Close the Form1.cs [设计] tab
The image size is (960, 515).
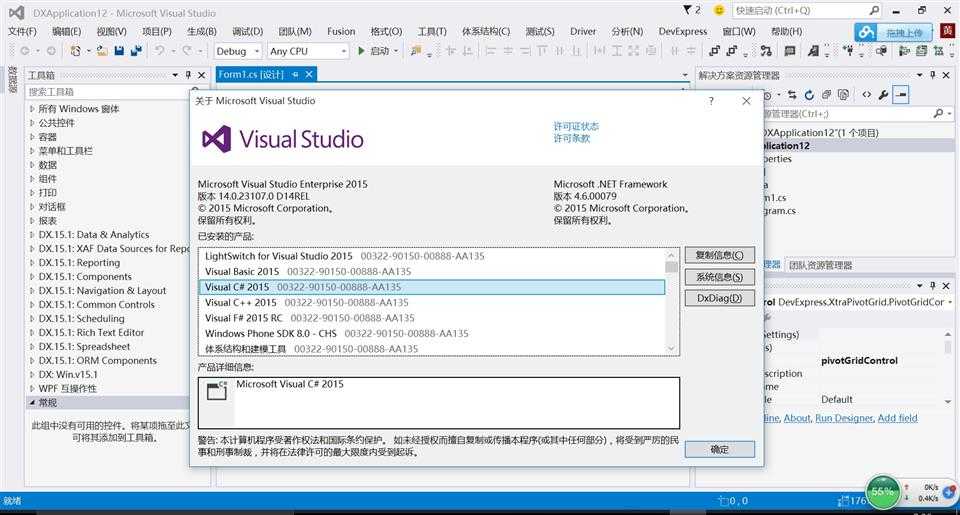[309, 74]
